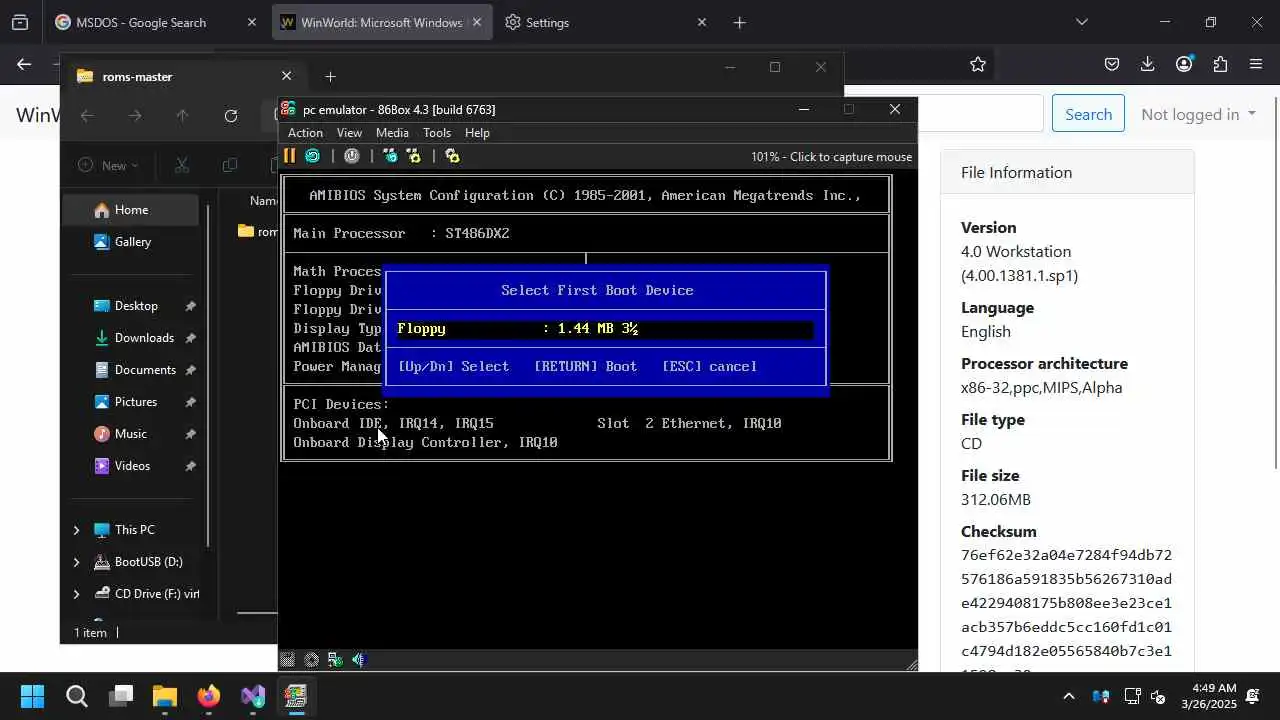Open Desktop in File Explorer sidebar
Screen dimensions: 1280x720
point(130,306)
